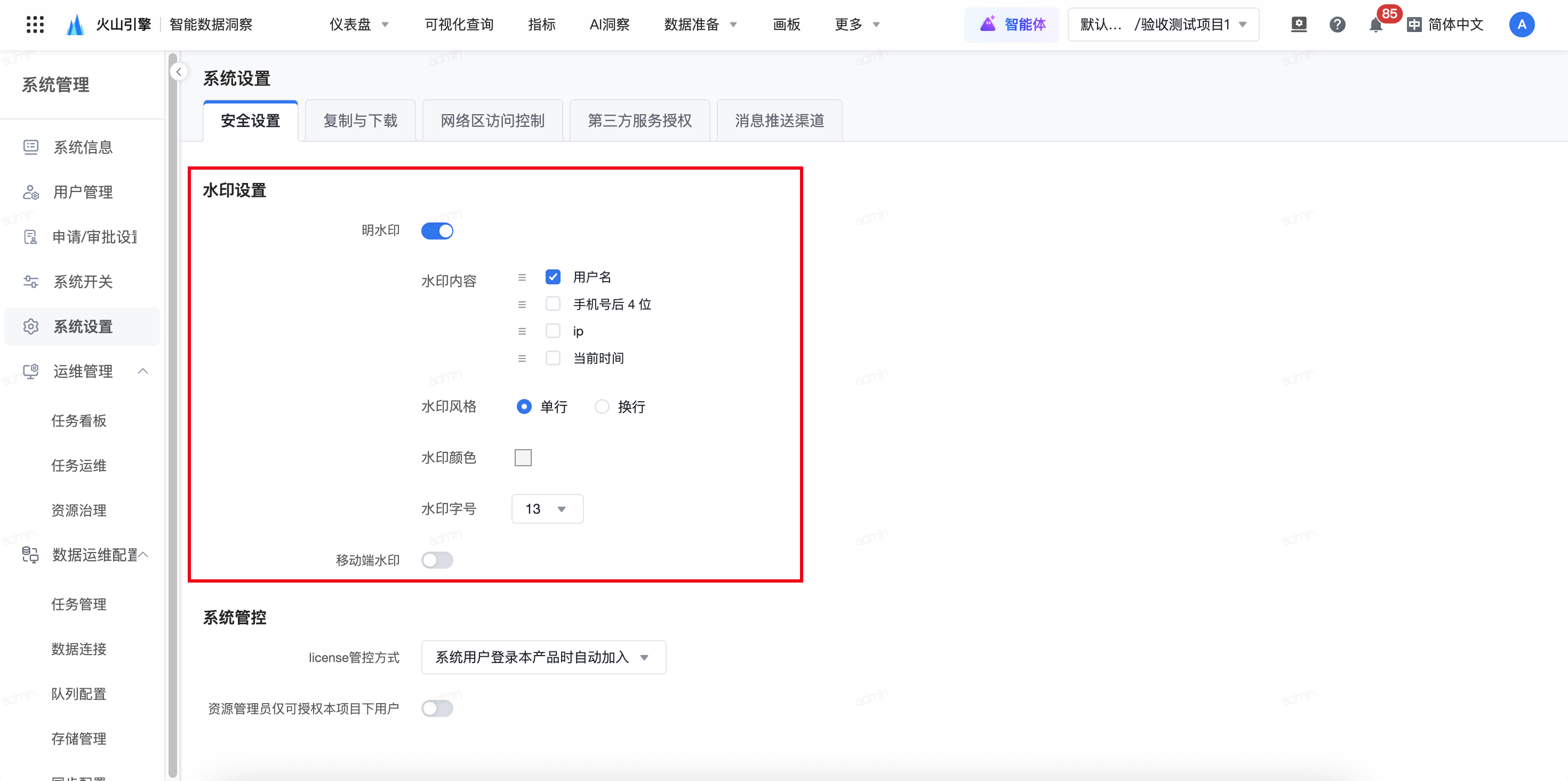Open the 水印字号 size dropdown
1568x781 pixels.
click(x=547, y=509)
